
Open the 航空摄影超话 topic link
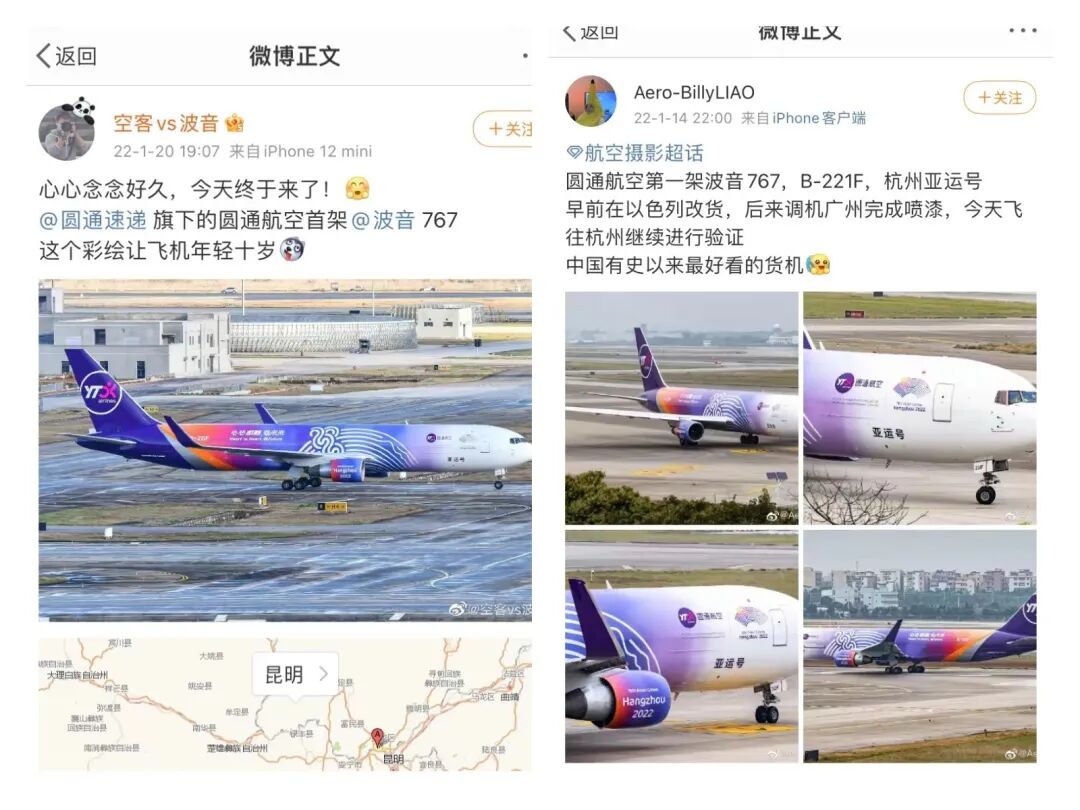pos(643,152)
